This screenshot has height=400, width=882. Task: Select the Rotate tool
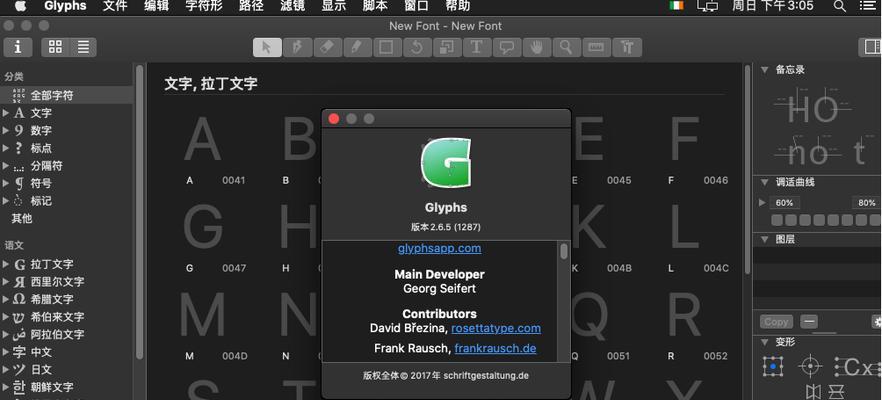tap(416, 47)
